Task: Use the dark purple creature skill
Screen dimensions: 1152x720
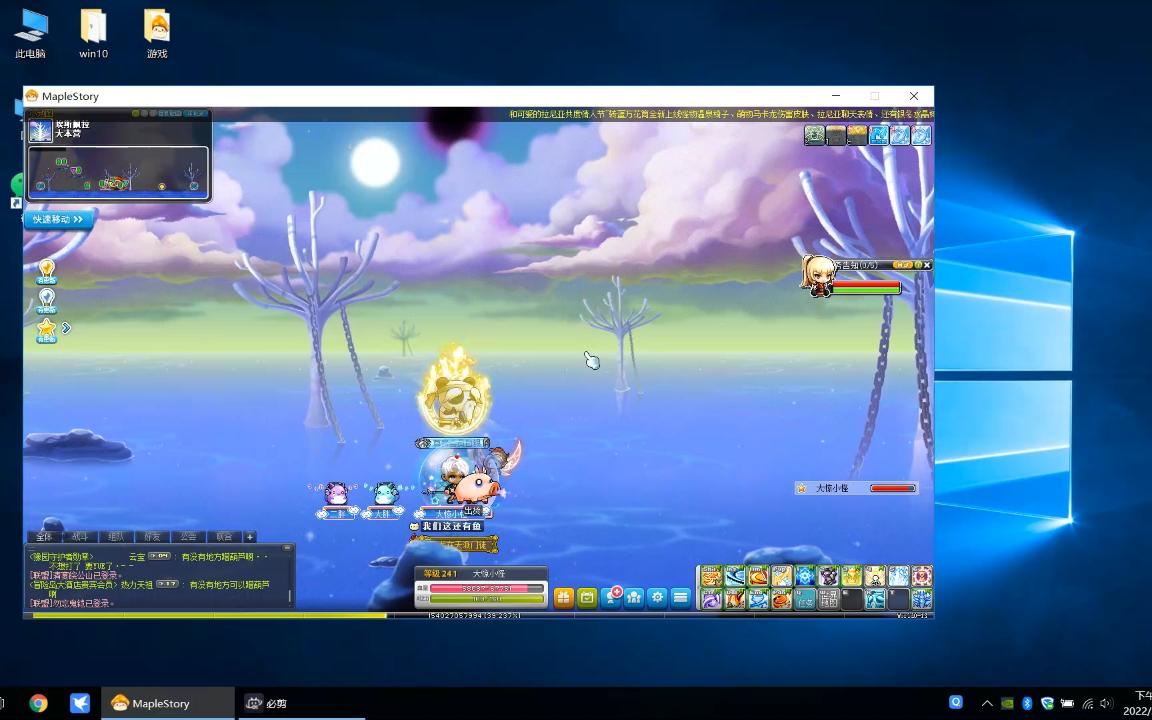Action: [x=829, y=576]
